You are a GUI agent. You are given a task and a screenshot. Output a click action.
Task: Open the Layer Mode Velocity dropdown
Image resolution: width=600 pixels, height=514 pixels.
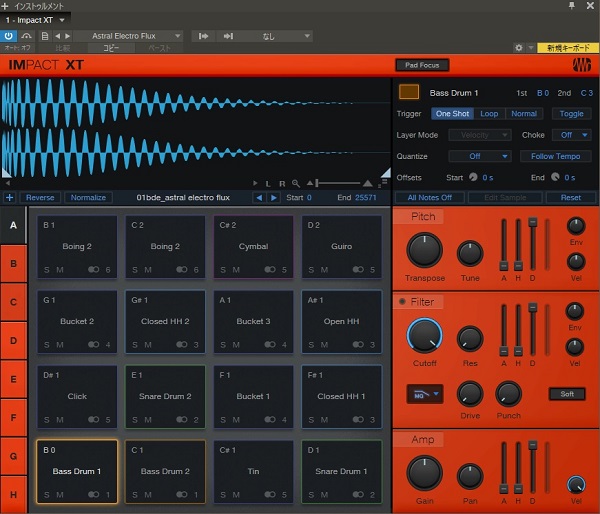[480, 135]
